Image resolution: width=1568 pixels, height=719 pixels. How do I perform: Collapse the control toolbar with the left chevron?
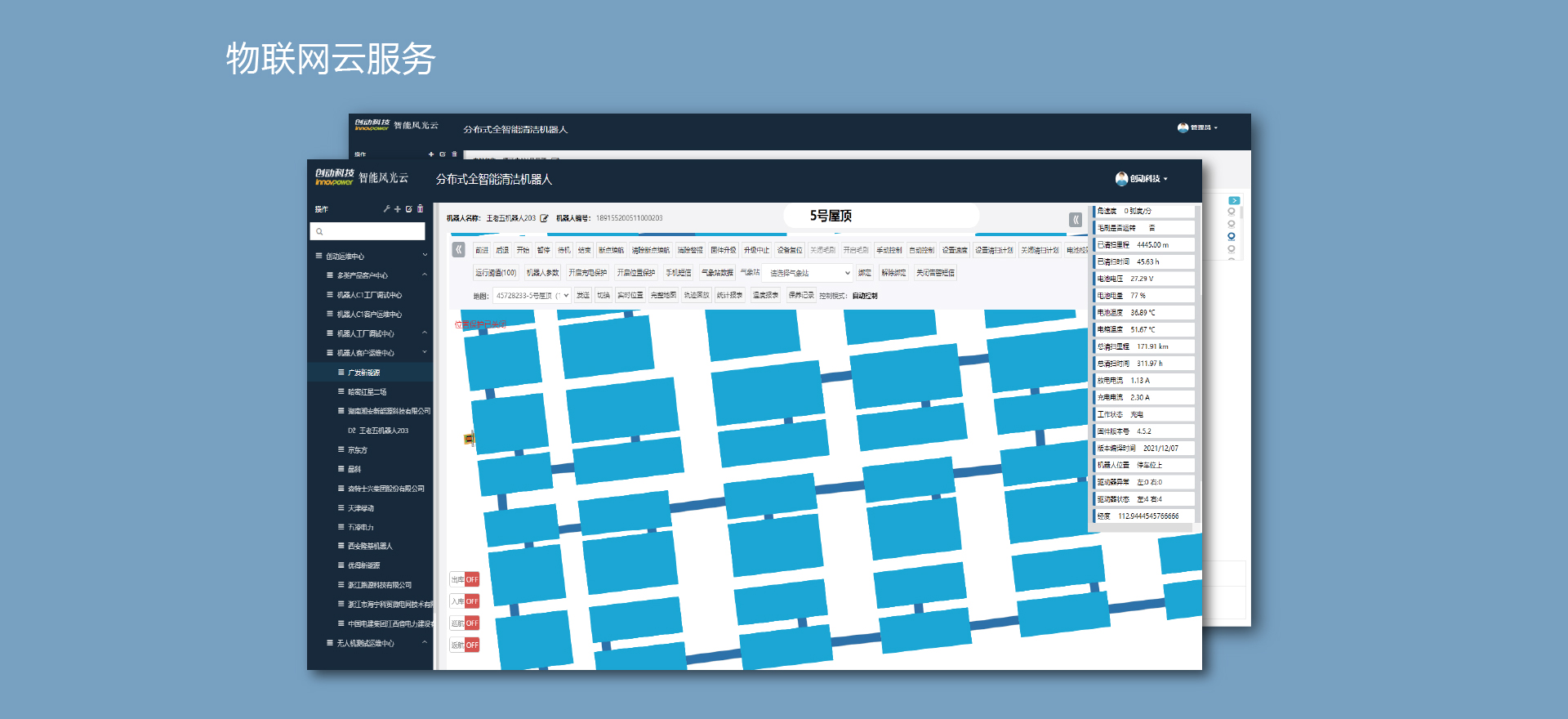(459, 250)
